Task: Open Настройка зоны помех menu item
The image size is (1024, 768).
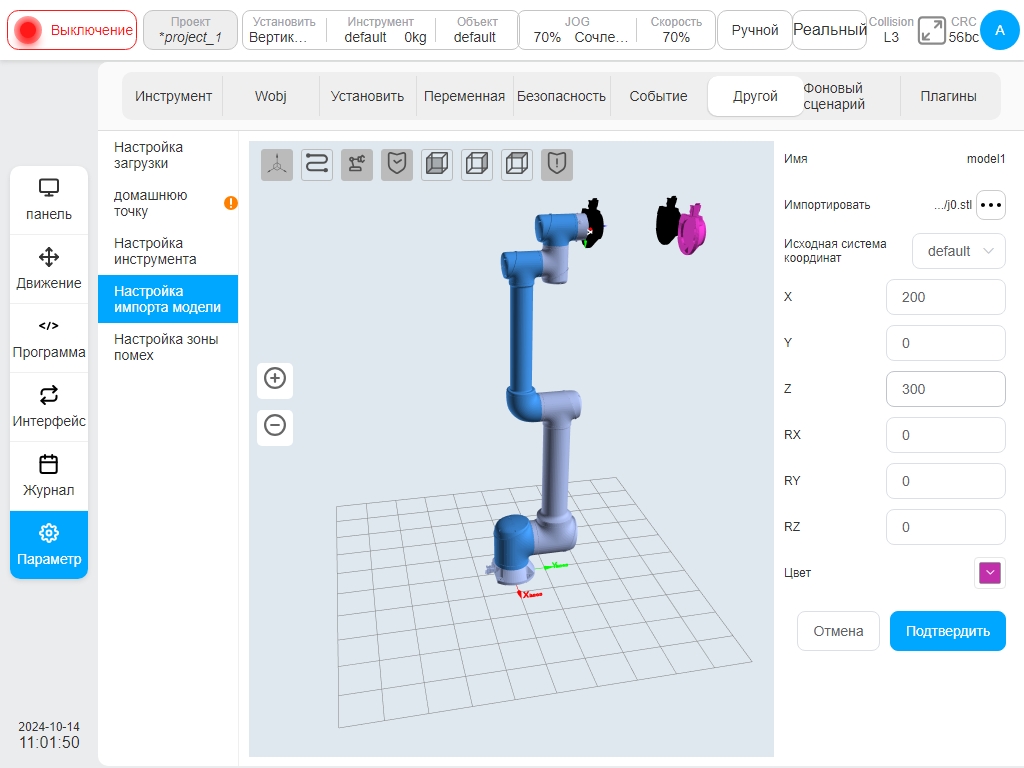Action: tap(168, 347)
